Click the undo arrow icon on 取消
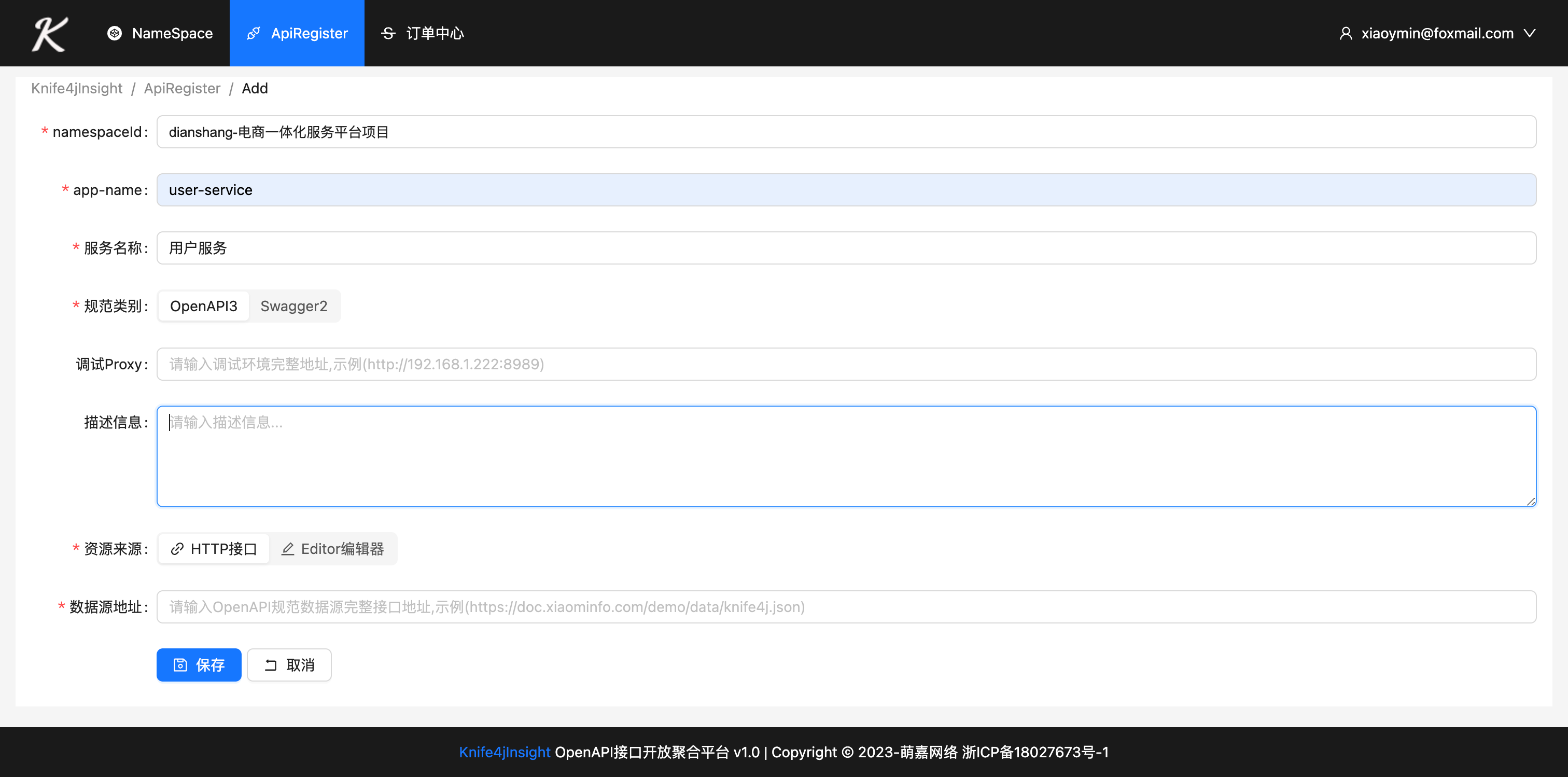 [271, 665]
